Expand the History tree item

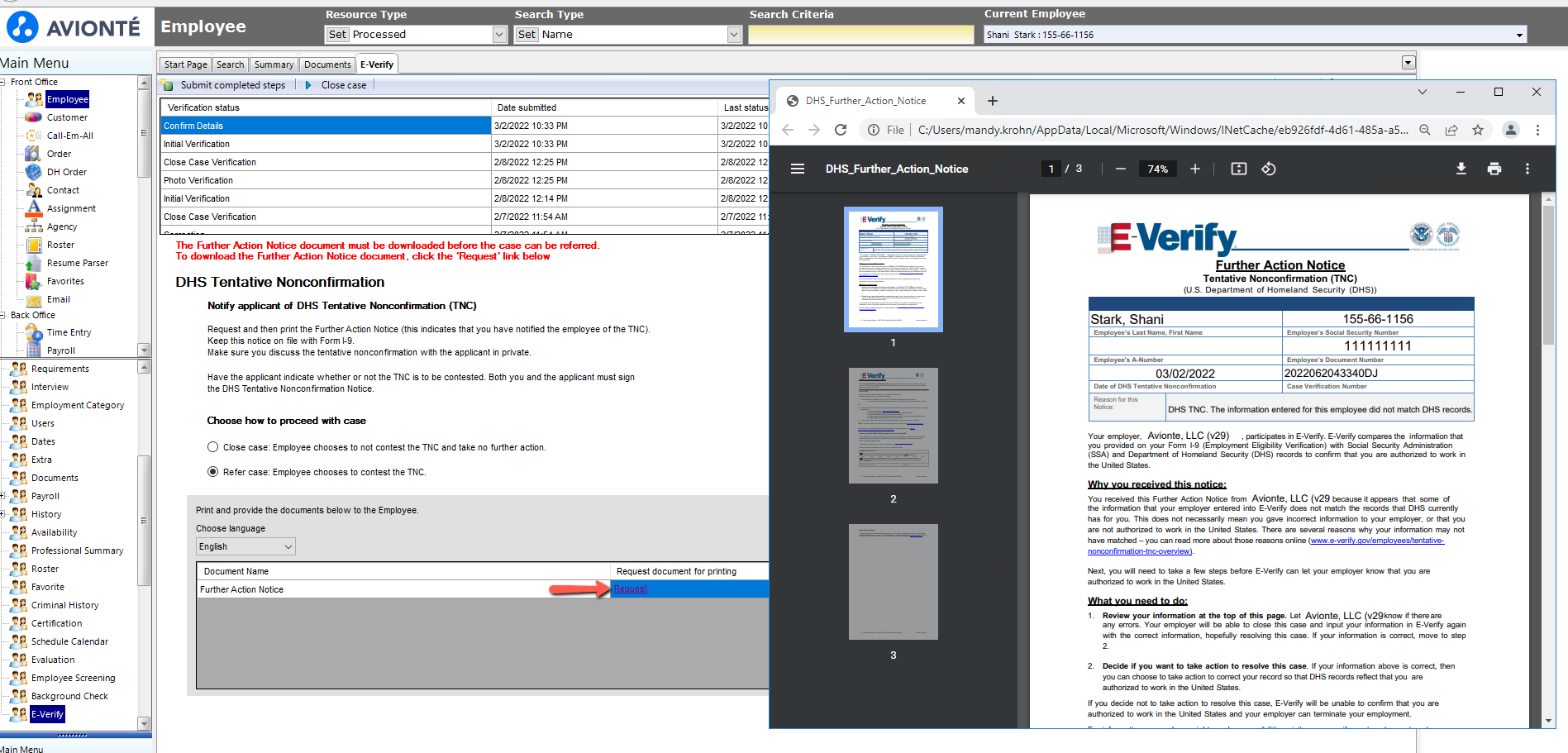click(2, 514)
